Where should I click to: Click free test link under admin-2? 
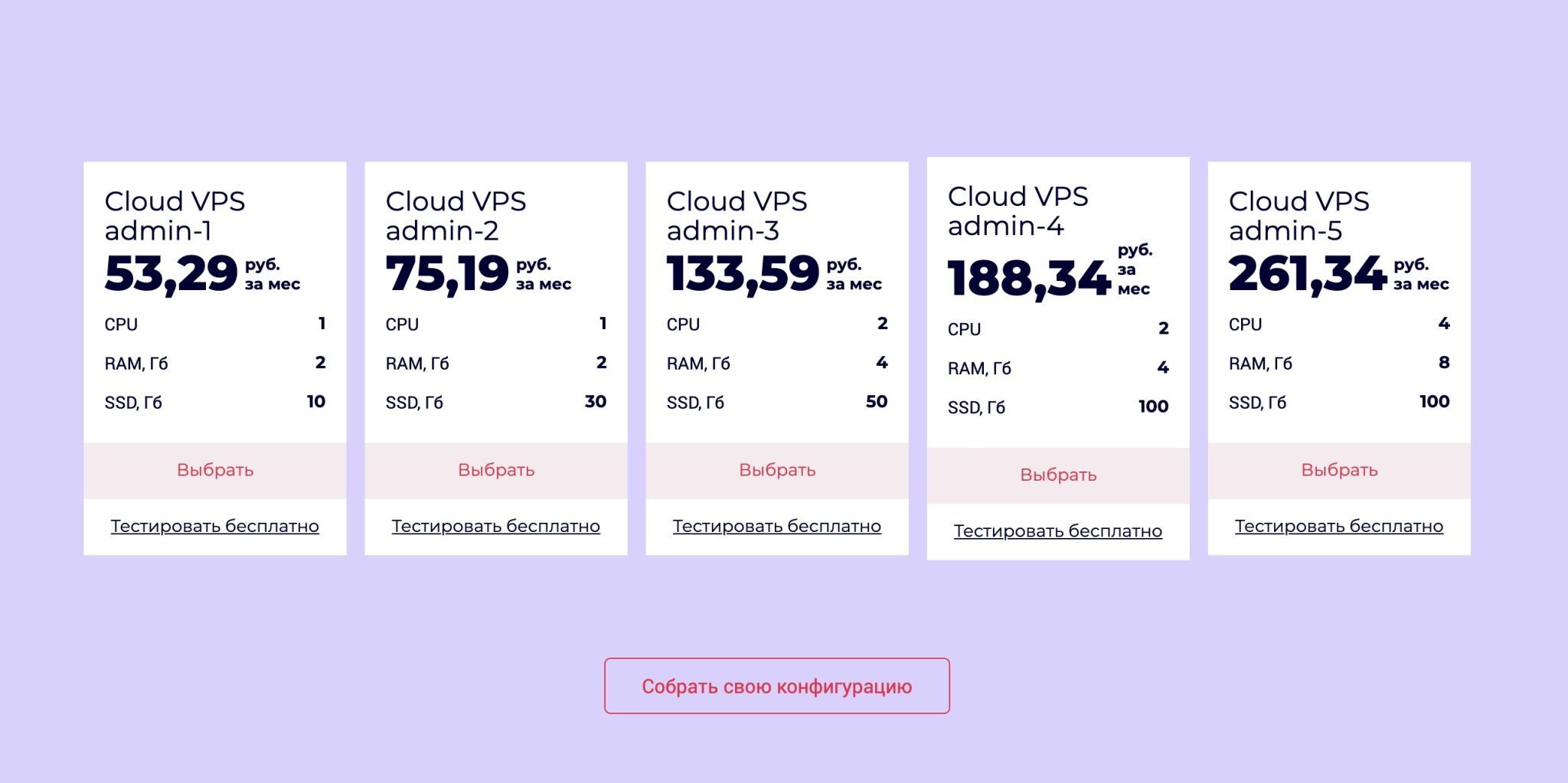496,526
